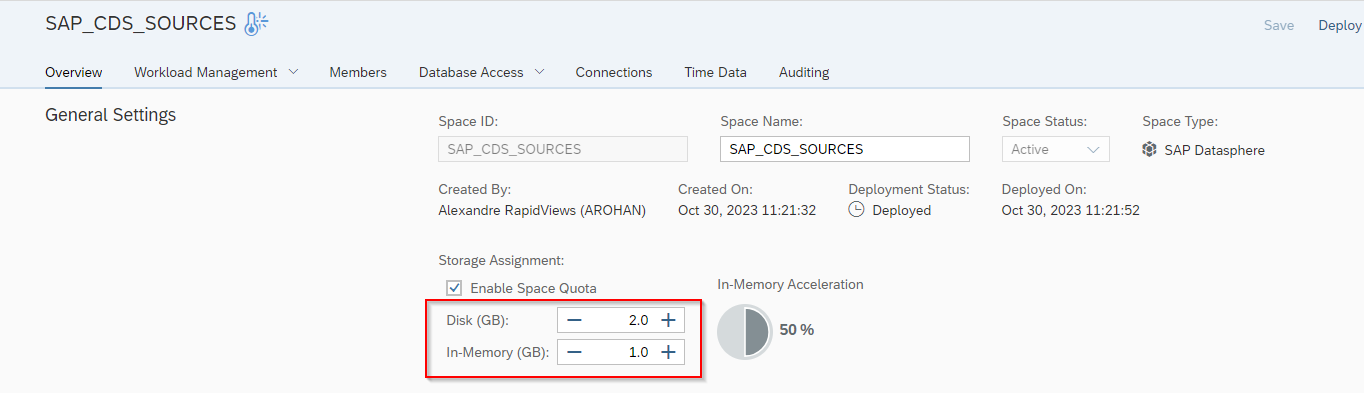The height and width of the screenshot is (393, 1364).
Task: Go to the Members tab
Action: 358,72
